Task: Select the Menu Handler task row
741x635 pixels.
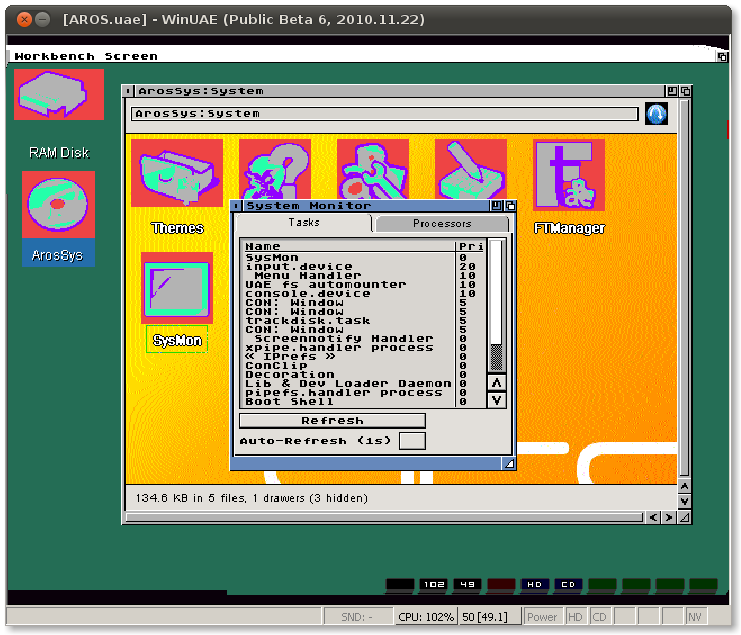Action: click(x=363, y=275)
